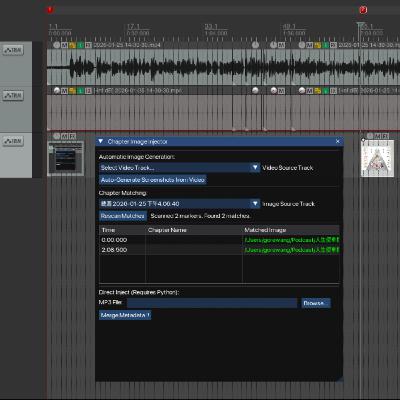This screenshot has width=400, height=400.
Task: Click green icon on last track-one item
Action: tap(326, 45)
